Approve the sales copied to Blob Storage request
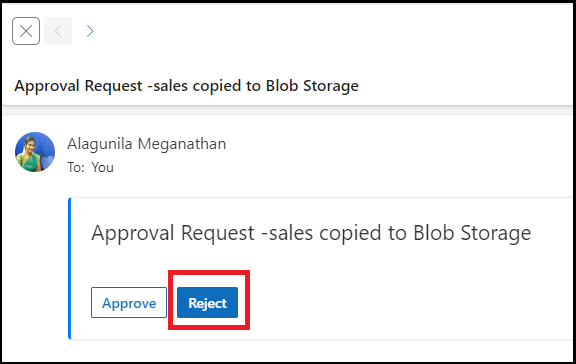576x364 pixels. (x=129, y=303)
